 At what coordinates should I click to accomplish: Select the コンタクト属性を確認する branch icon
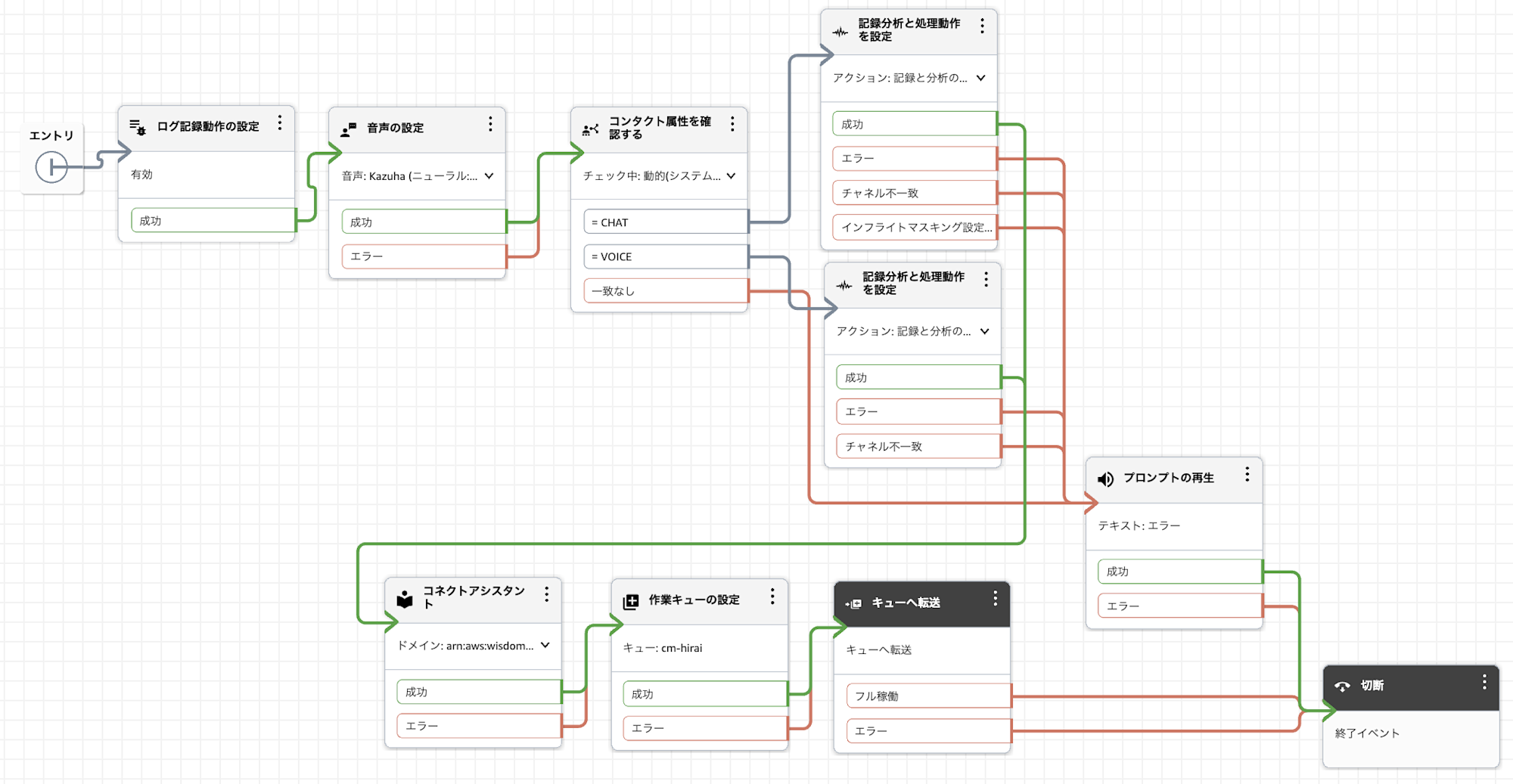click(x=590, y=129)
